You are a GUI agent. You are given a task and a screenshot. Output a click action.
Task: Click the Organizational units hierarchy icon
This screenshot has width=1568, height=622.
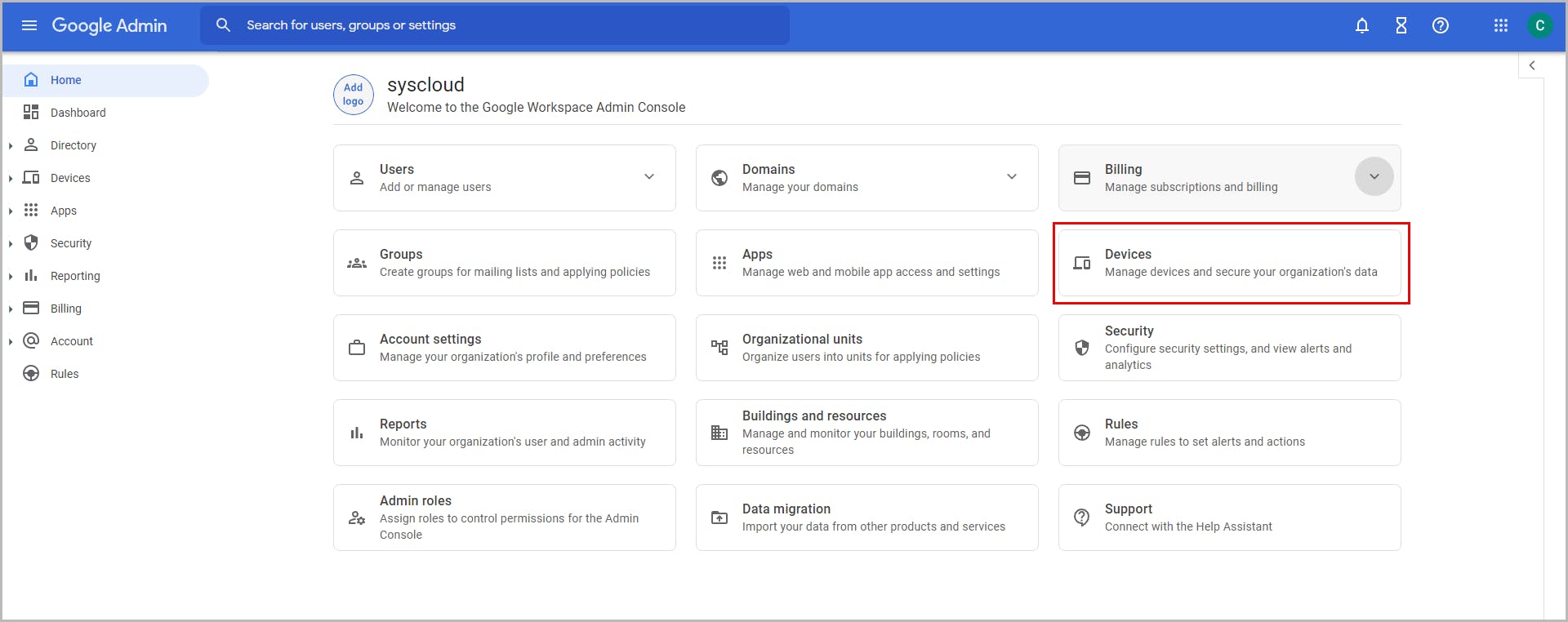[x=719, y=348]
